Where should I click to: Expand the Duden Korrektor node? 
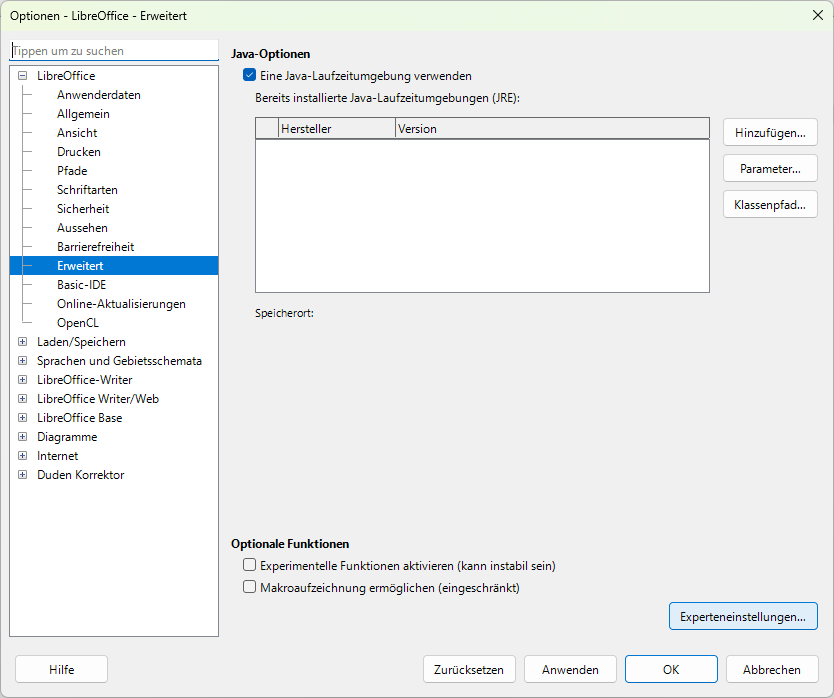pos(23,475)
